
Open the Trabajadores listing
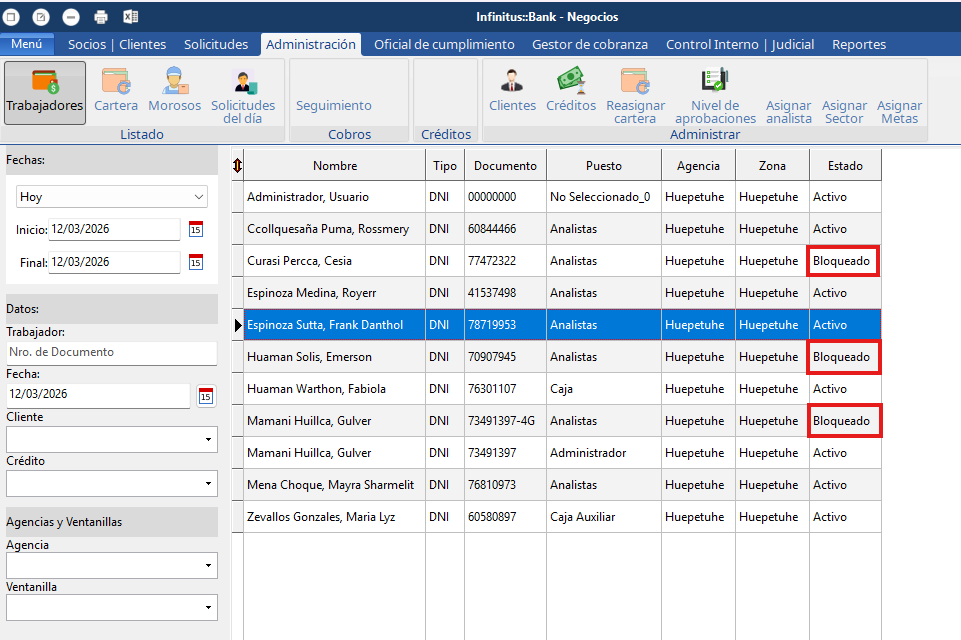45,92
